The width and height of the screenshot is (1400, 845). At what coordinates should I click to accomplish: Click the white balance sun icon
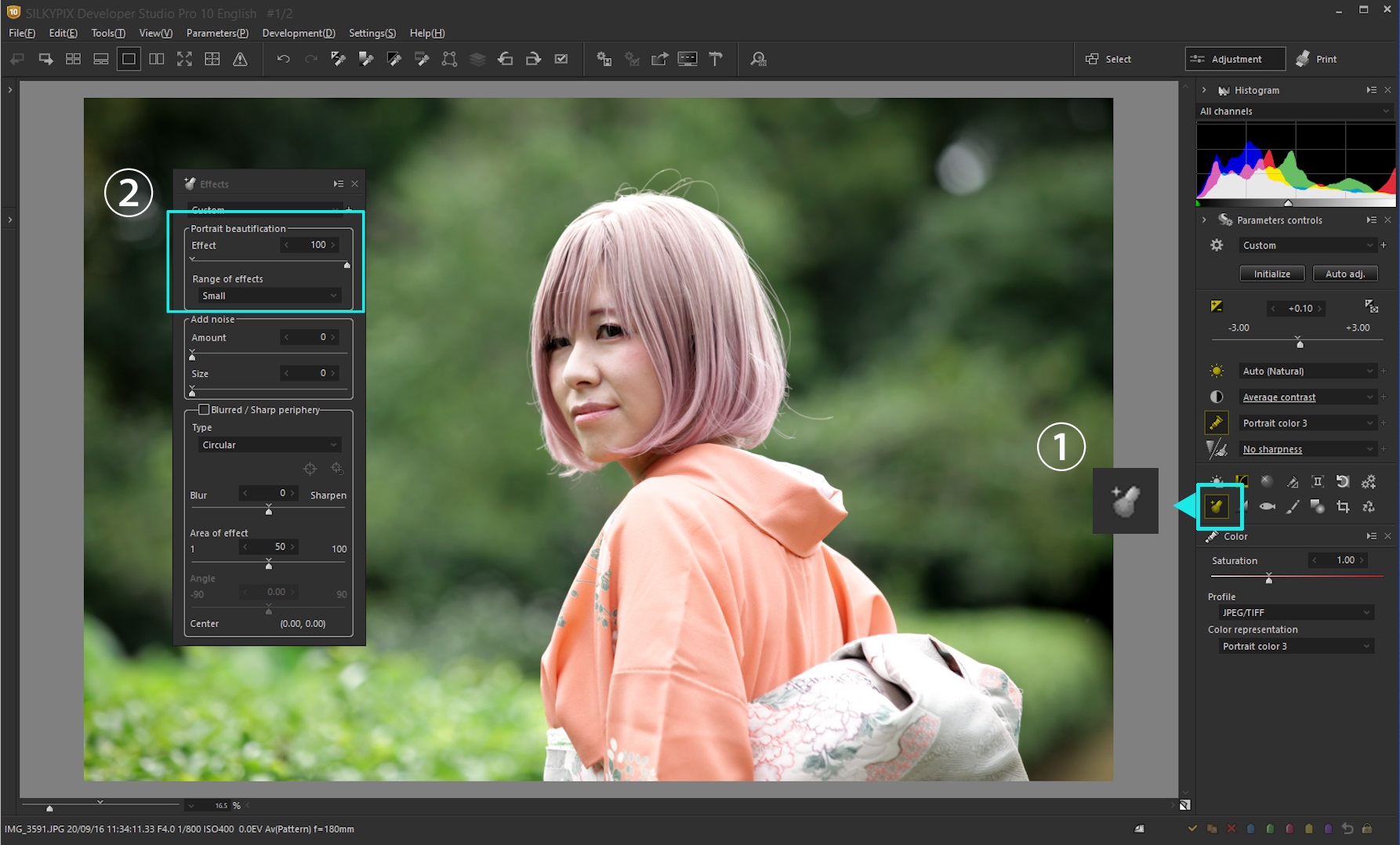pos(1217,371)
